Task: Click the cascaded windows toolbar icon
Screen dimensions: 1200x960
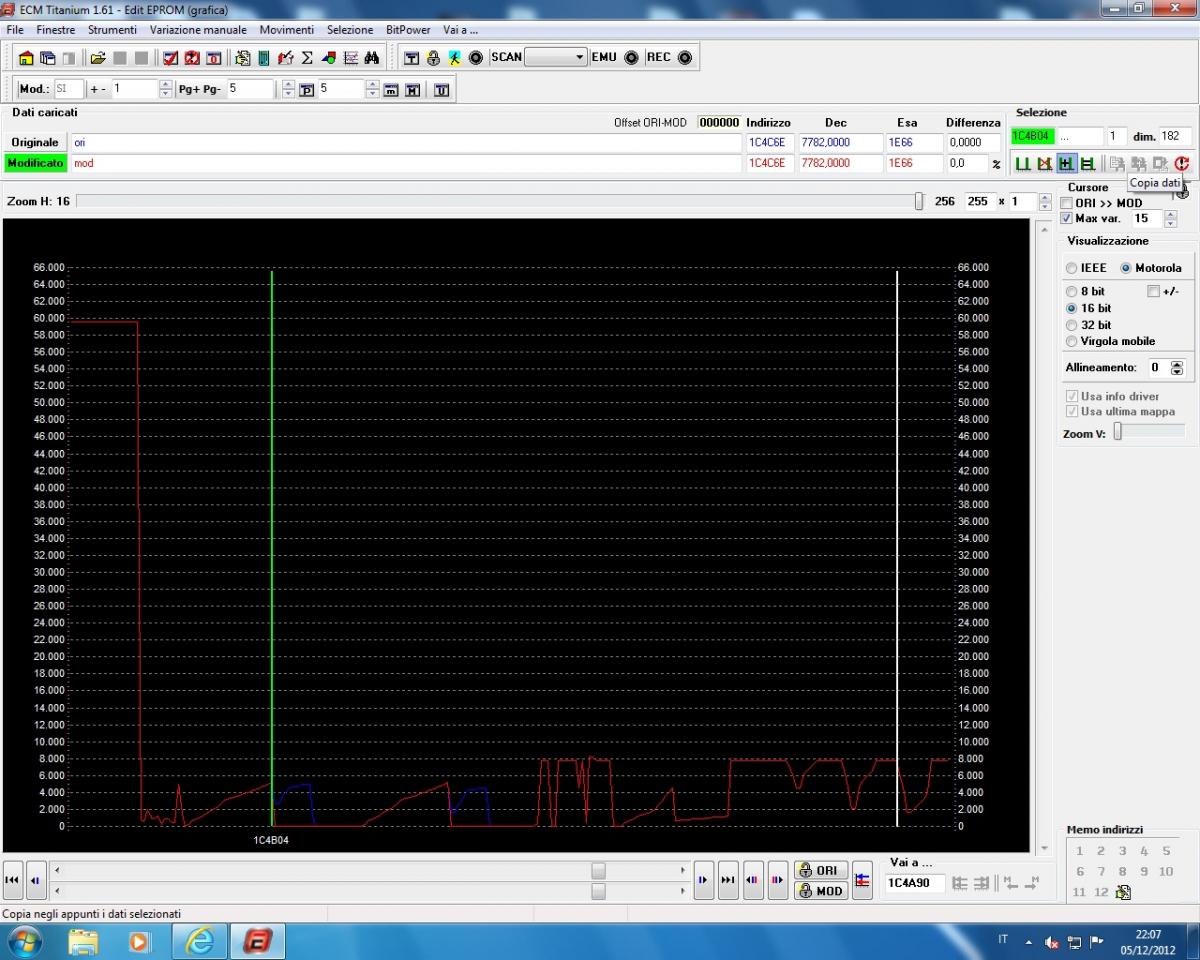Action: [x=48, y=58]
